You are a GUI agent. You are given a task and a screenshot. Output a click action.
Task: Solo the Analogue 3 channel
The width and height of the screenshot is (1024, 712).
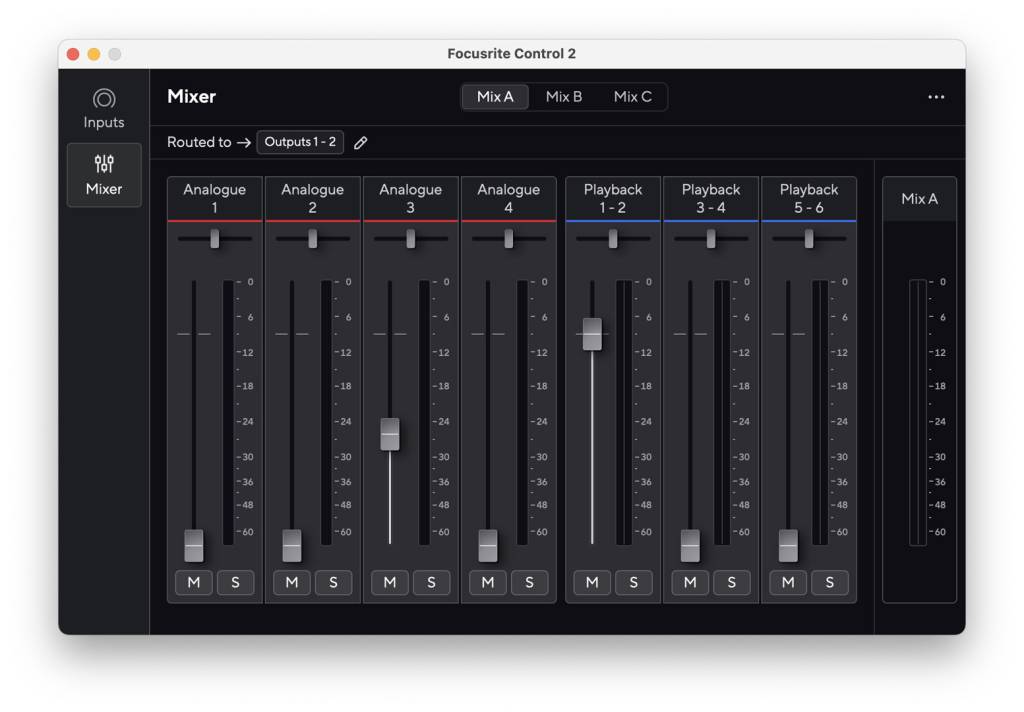(432, 583)
